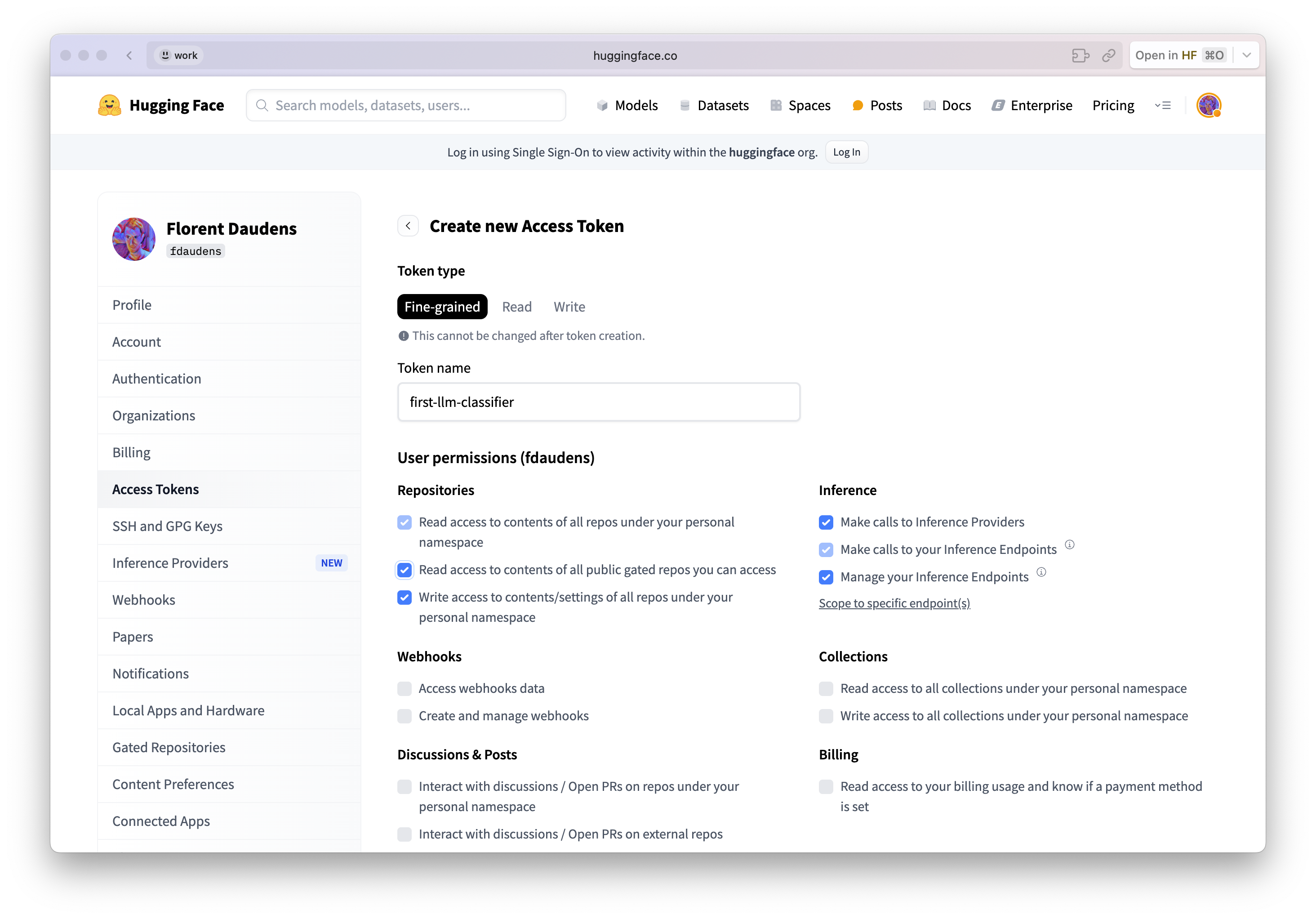Select the Write token type
The height and width of the screenshot is (919, 1316).
(x=569, y=307)
